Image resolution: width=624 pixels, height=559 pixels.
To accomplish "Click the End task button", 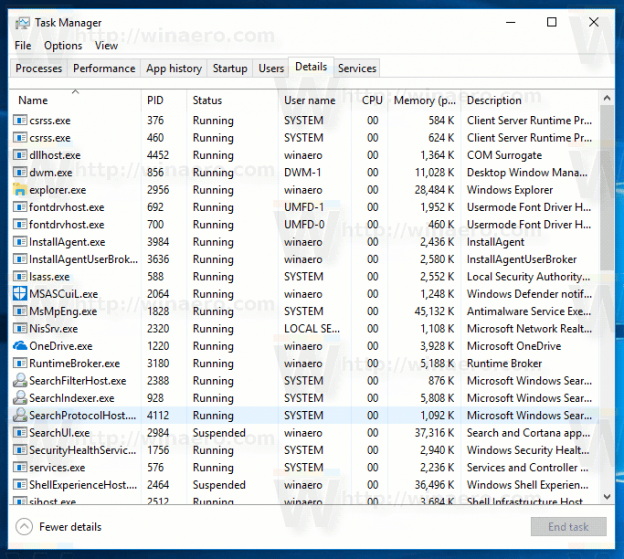I will click(x=568, y=527).
